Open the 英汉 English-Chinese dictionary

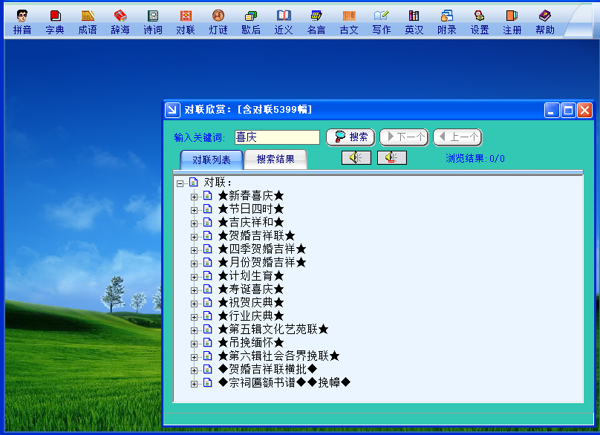[413, 21]
